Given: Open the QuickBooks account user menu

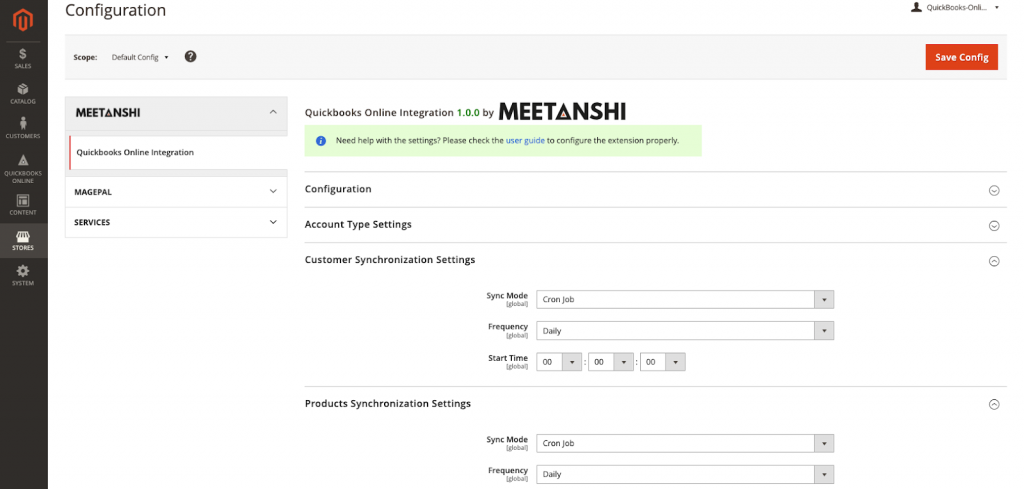Looking at the screenshot, I should [x=955, y=8].
